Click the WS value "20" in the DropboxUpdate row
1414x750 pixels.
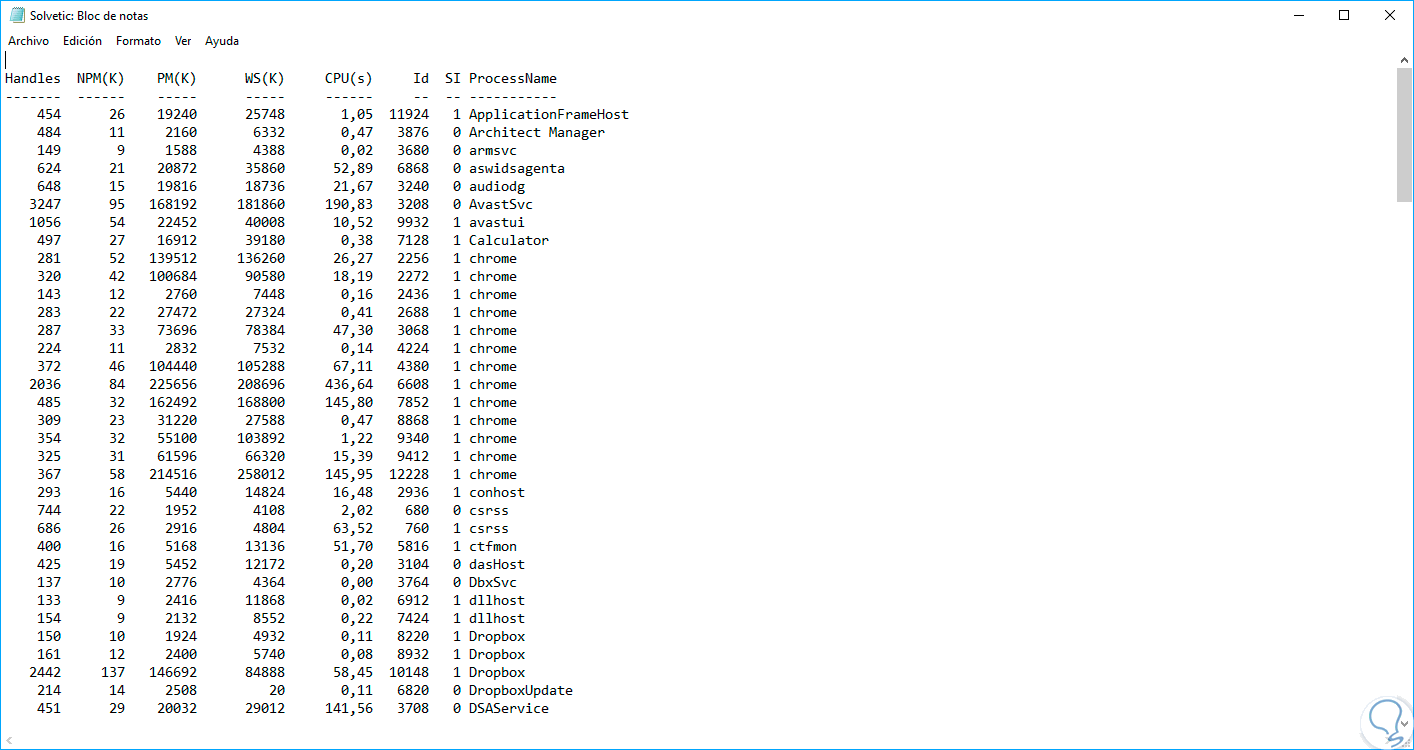[277, 690]
